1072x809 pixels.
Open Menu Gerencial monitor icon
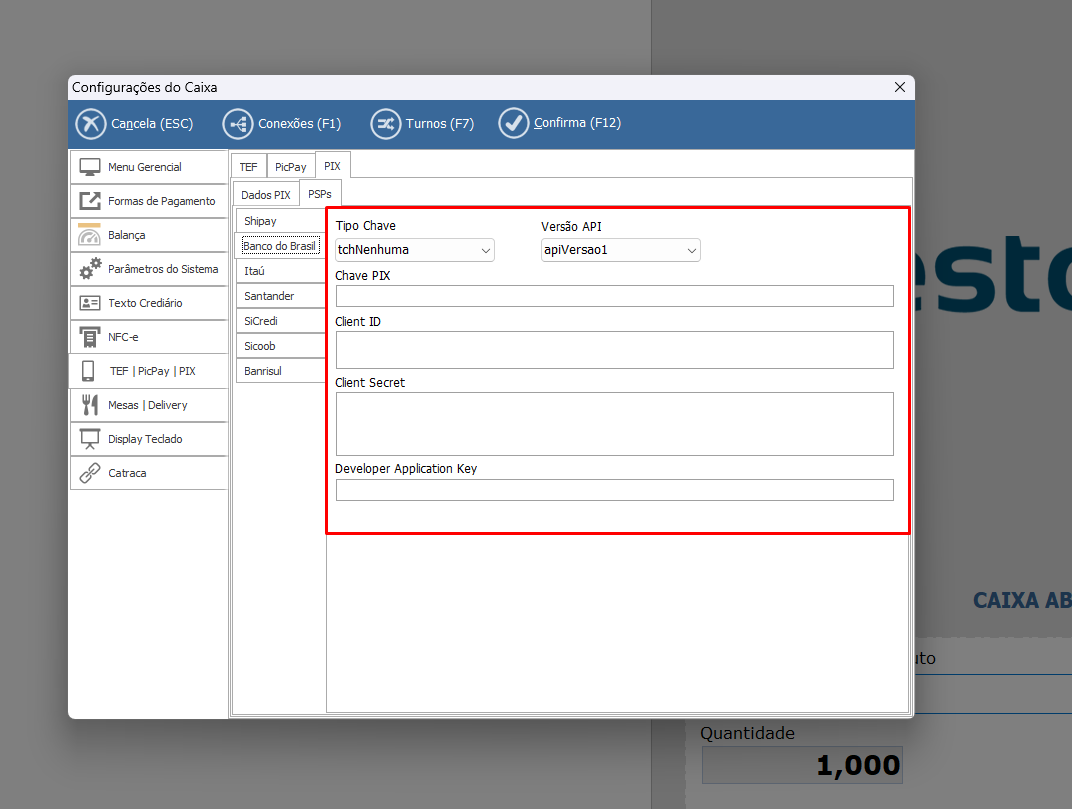point(90,167)
